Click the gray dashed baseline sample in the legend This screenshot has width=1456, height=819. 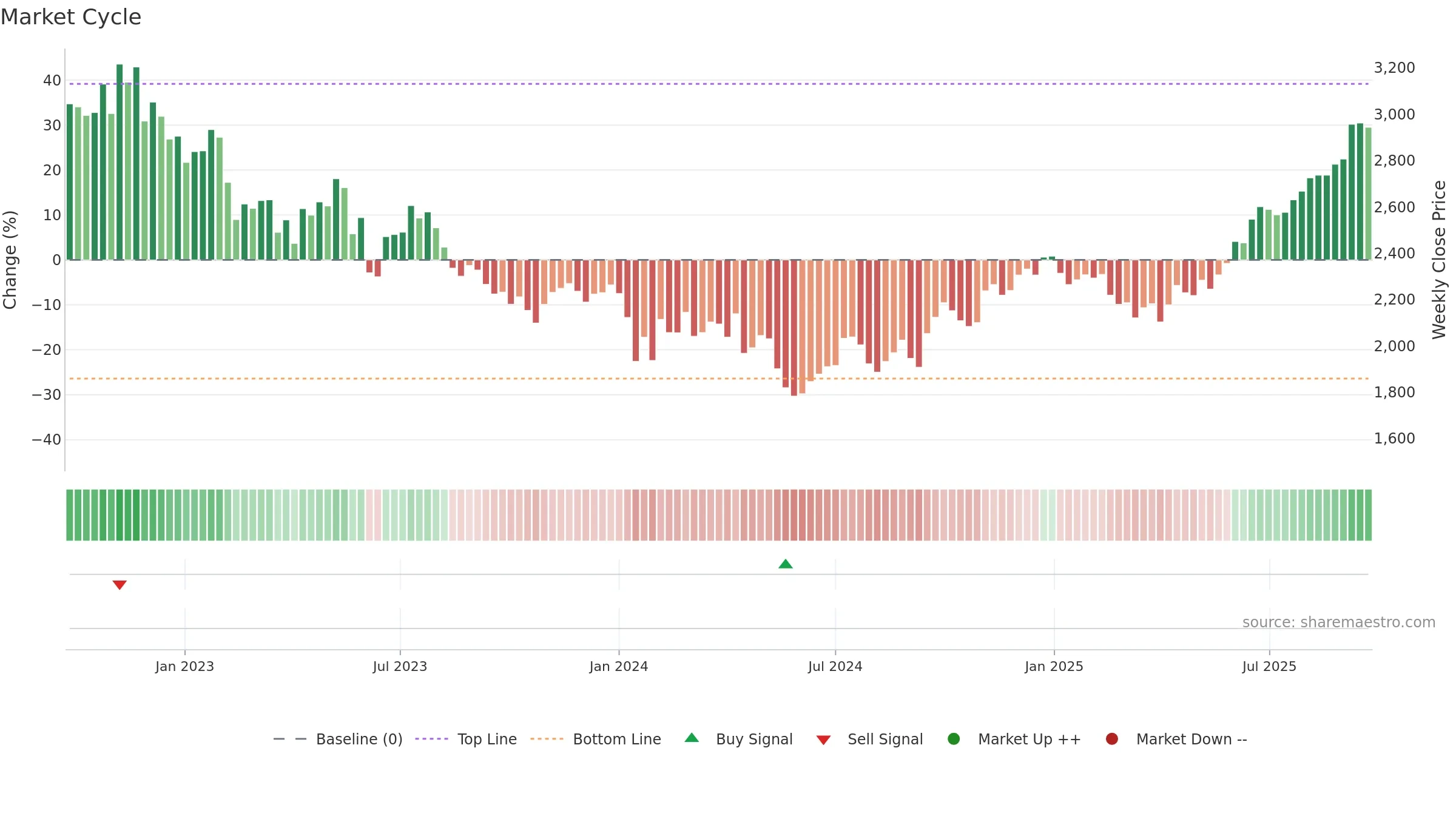coord(290,739)
